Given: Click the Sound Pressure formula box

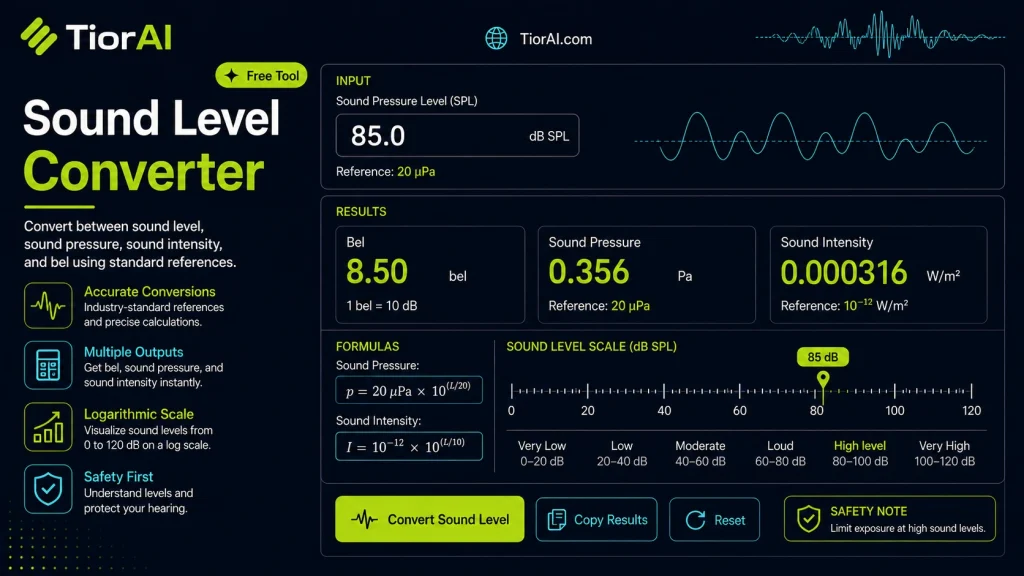Looking at the screenshot, I should pos(409,390).
